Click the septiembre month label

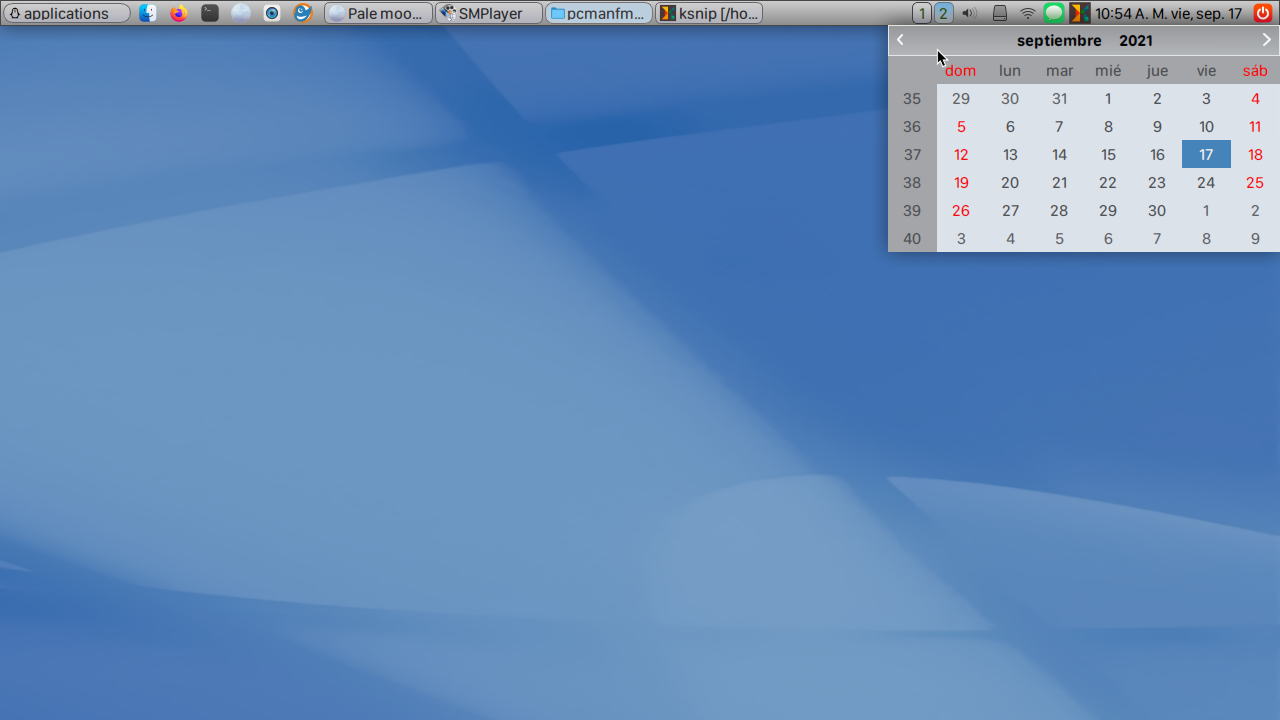1059,41
